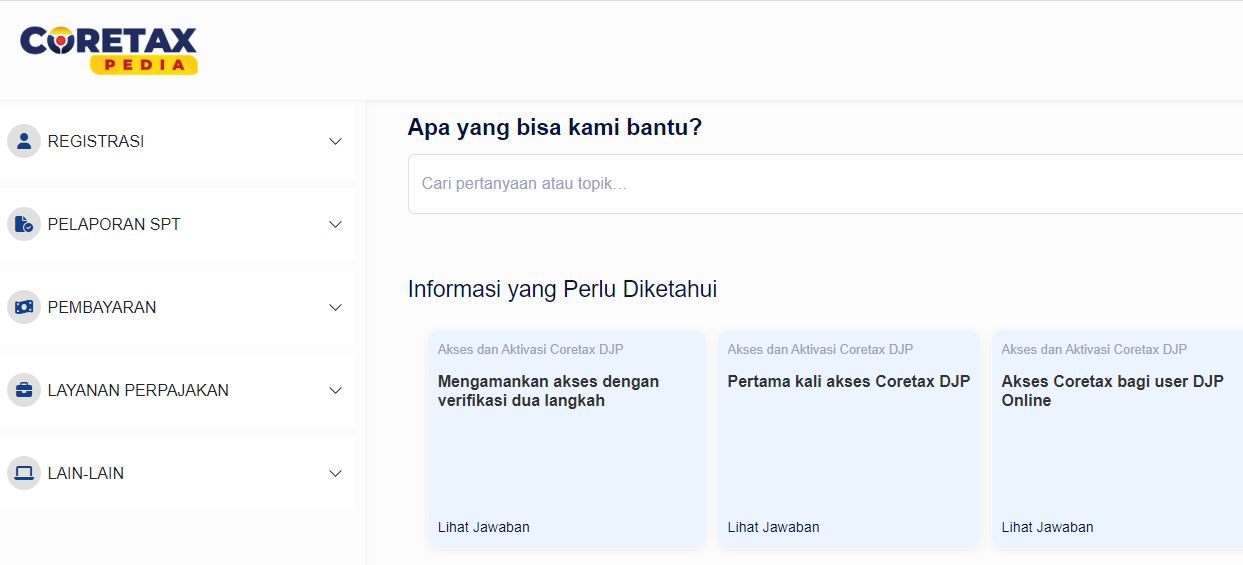Expand the Layanan Perpajakan chevron
The width and height of the screenshot is (1243, 565).
(x=336, y=390)
